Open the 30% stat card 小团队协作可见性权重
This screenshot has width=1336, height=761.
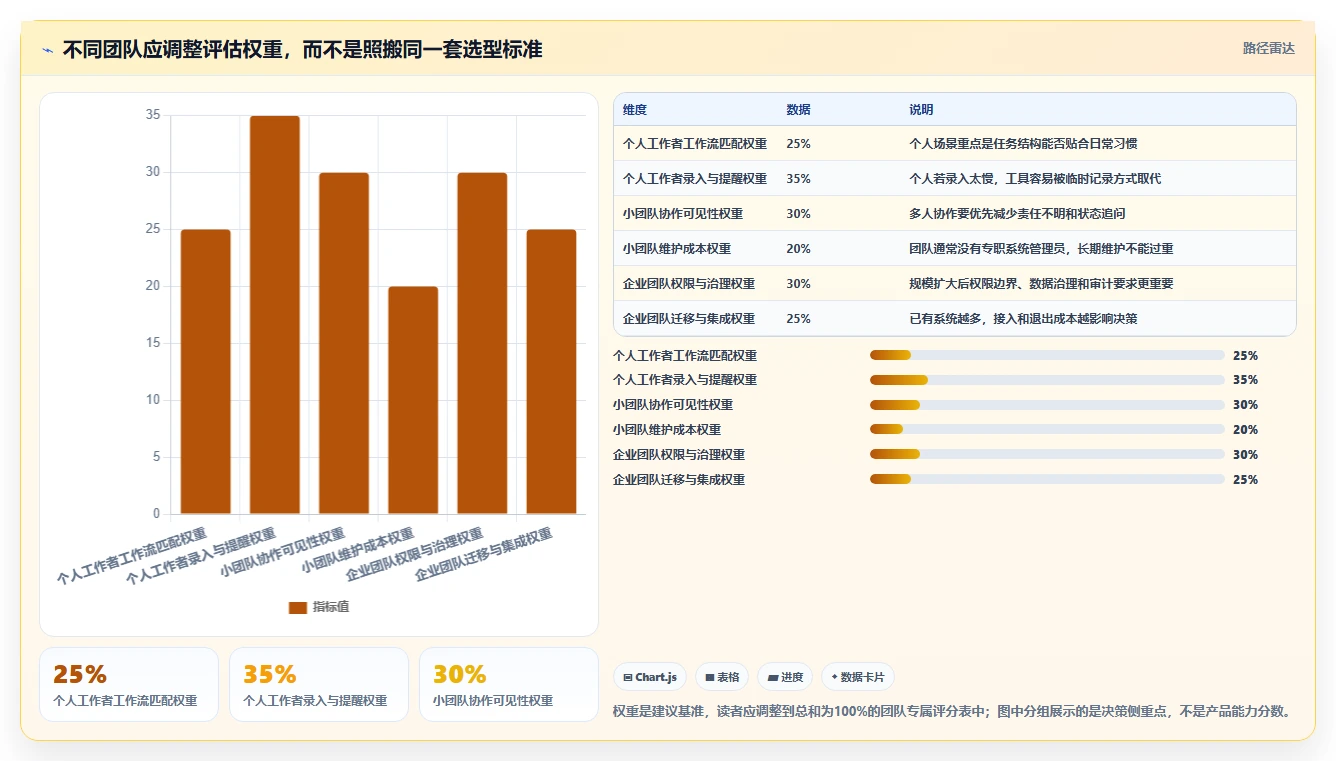[x=509, y=684]
